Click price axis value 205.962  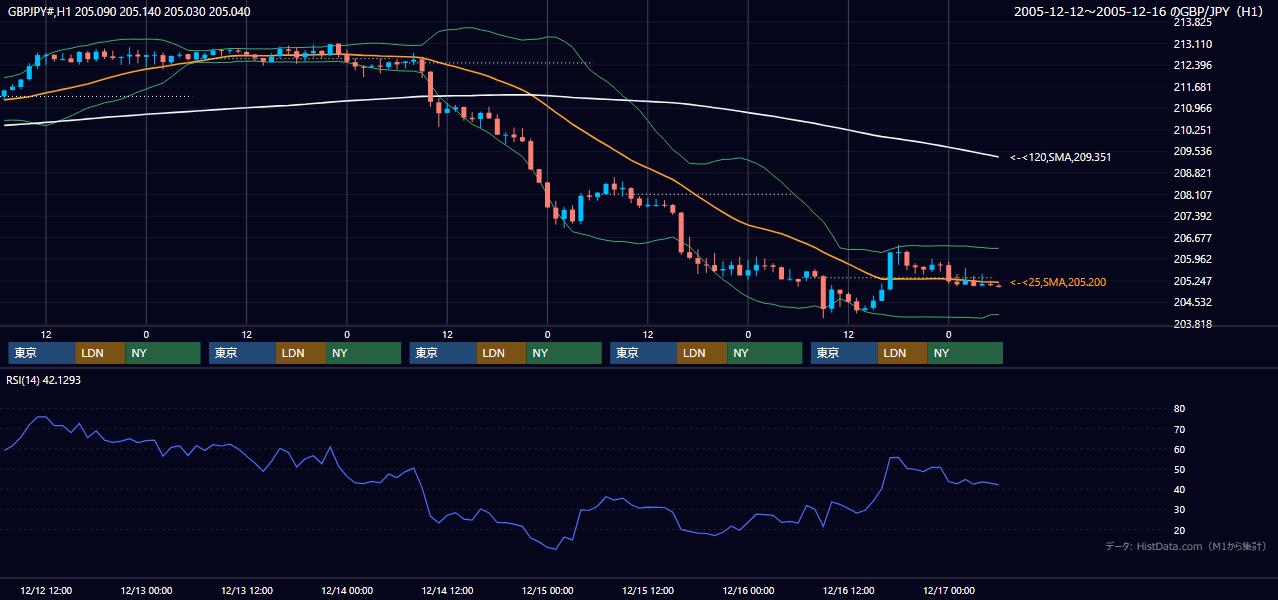pyautogui.click(x=1192, y=259)
